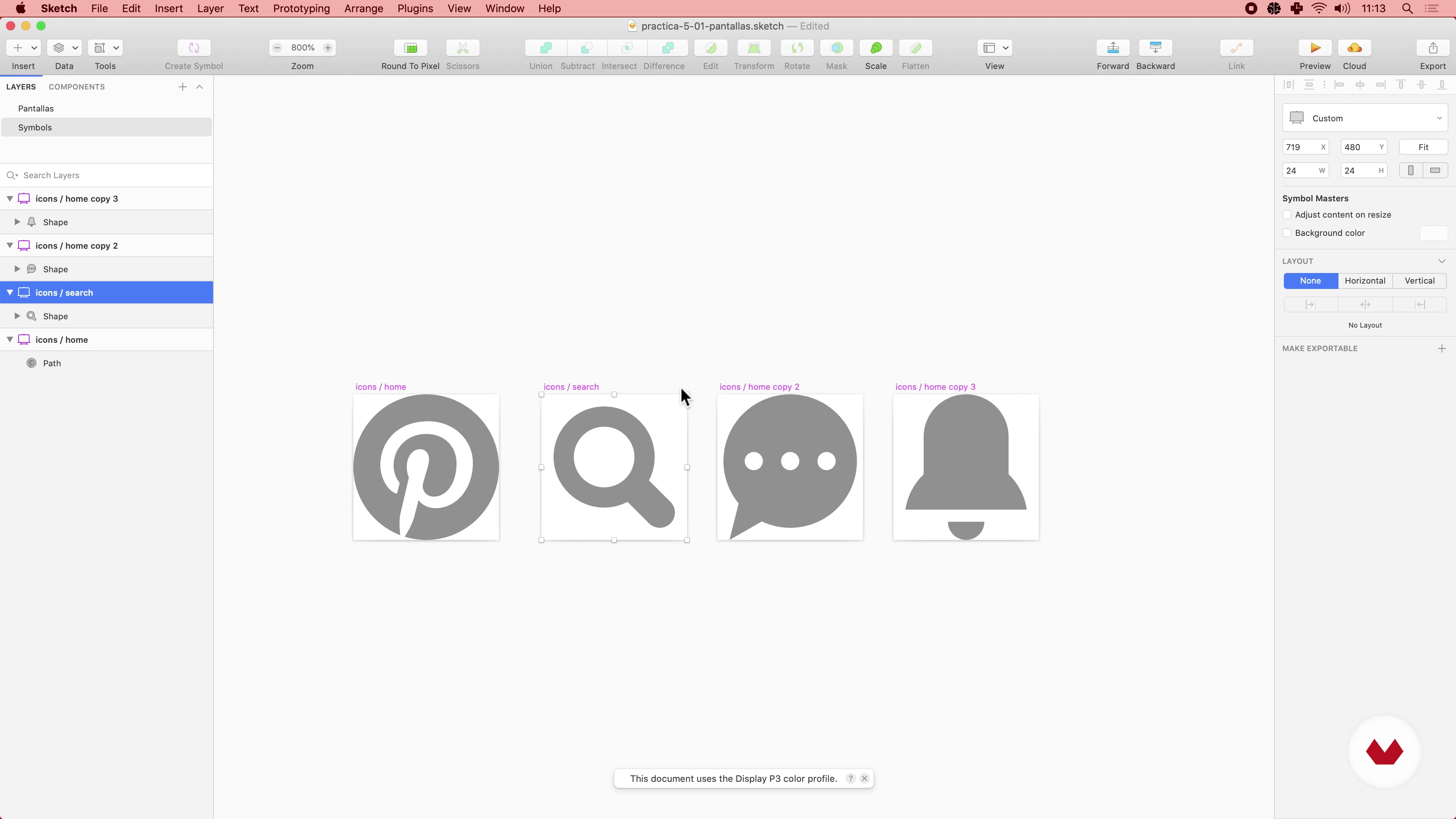
Task: Open the Layer menu
Action: click(210, 8)
